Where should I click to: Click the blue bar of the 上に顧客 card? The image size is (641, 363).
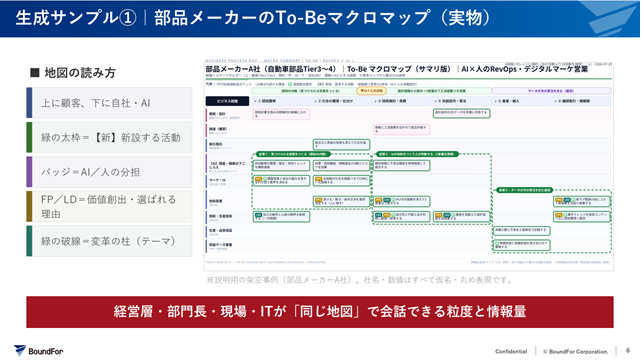29,103
